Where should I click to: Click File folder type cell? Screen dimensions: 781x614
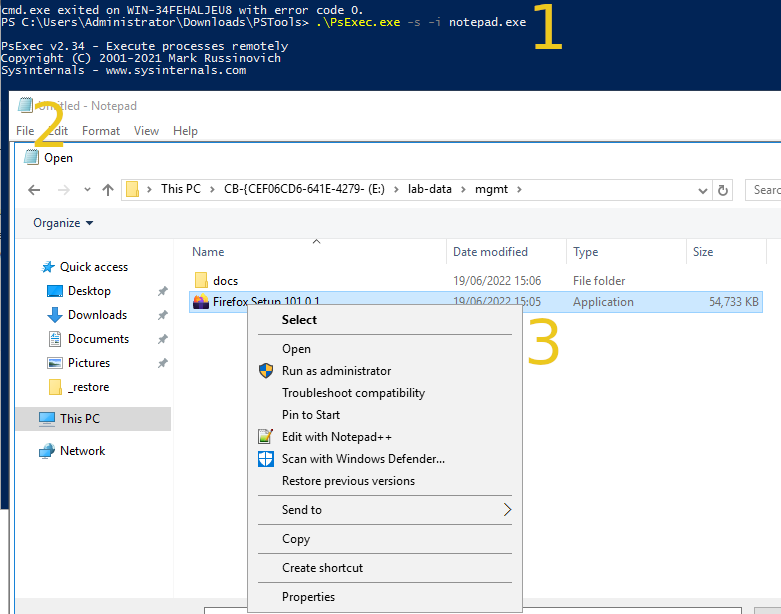(599, 281)
